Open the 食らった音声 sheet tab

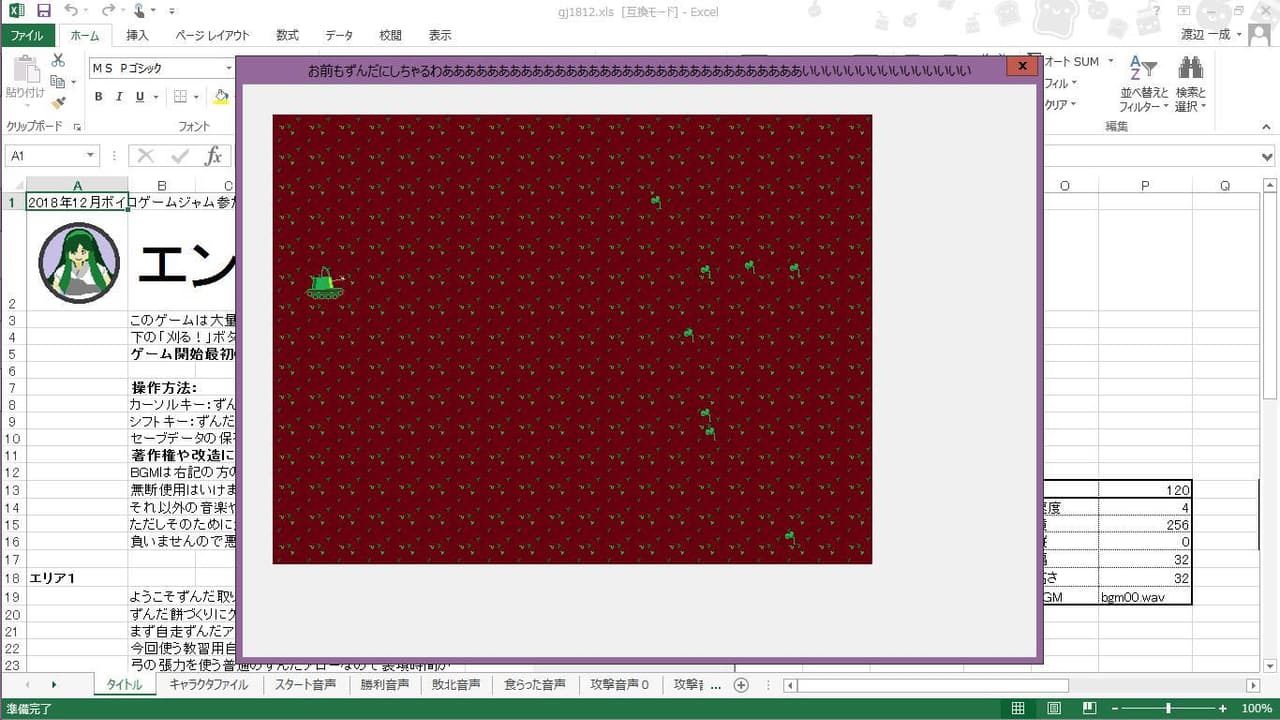tap(536, 685)
